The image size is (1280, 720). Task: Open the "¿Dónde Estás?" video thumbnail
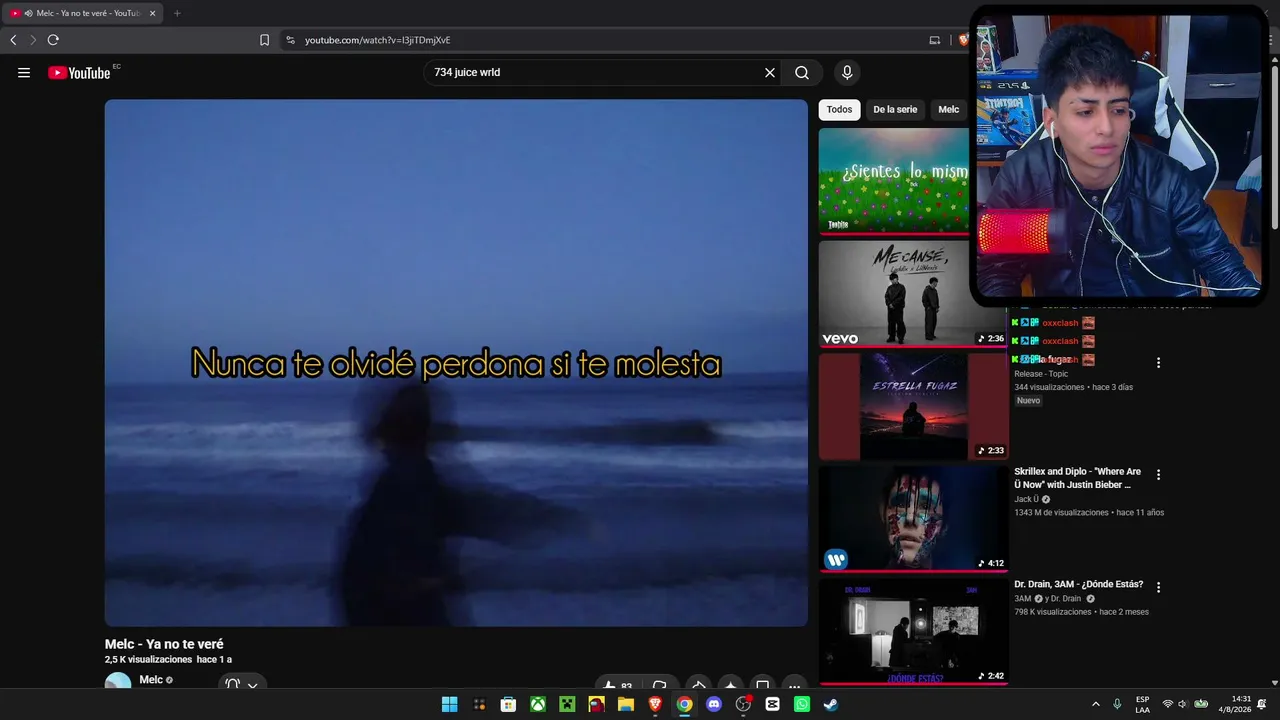[914, 632]
